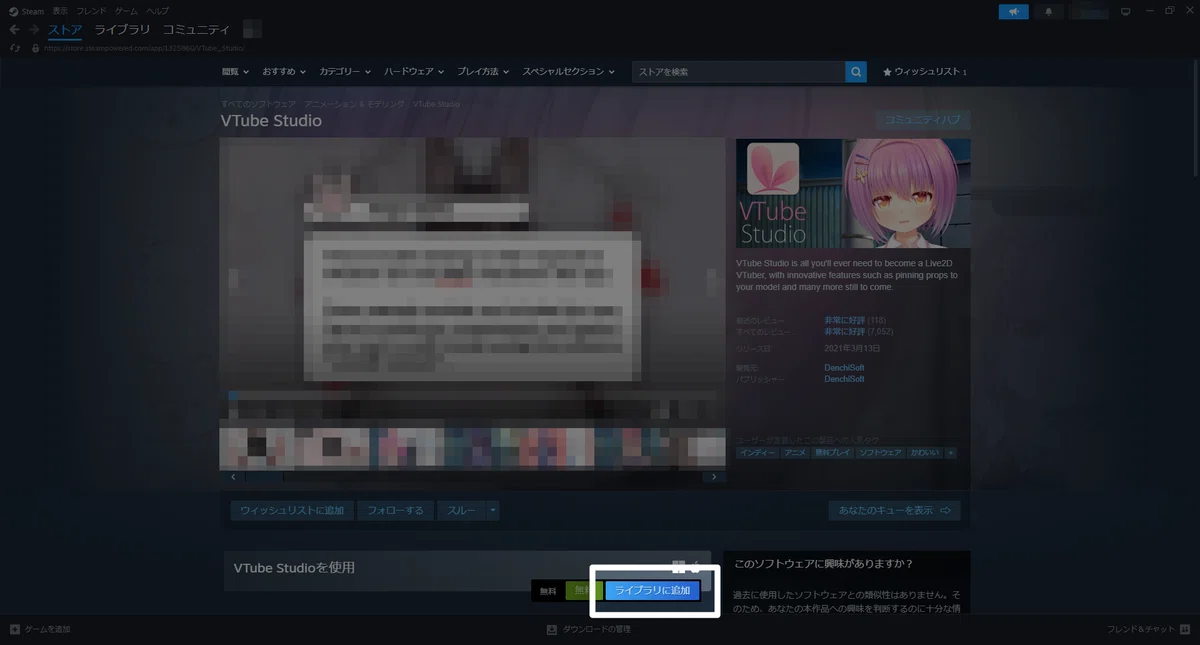Click the VTube Studio header image
This screenshot has width=1200, height=645.
pos(853,193)
